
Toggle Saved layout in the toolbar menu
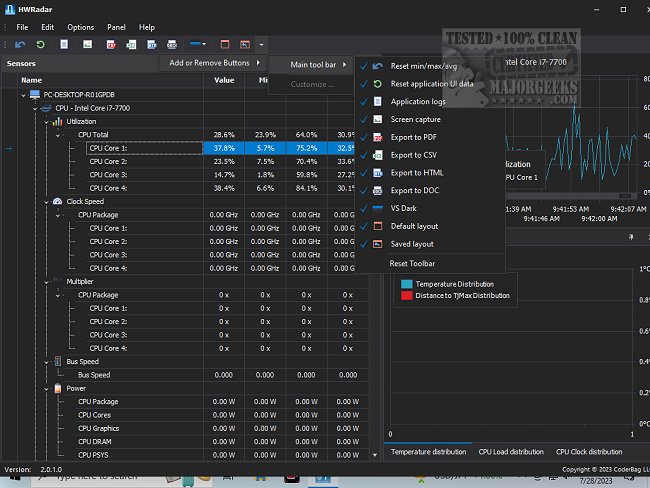pos(364,244)
